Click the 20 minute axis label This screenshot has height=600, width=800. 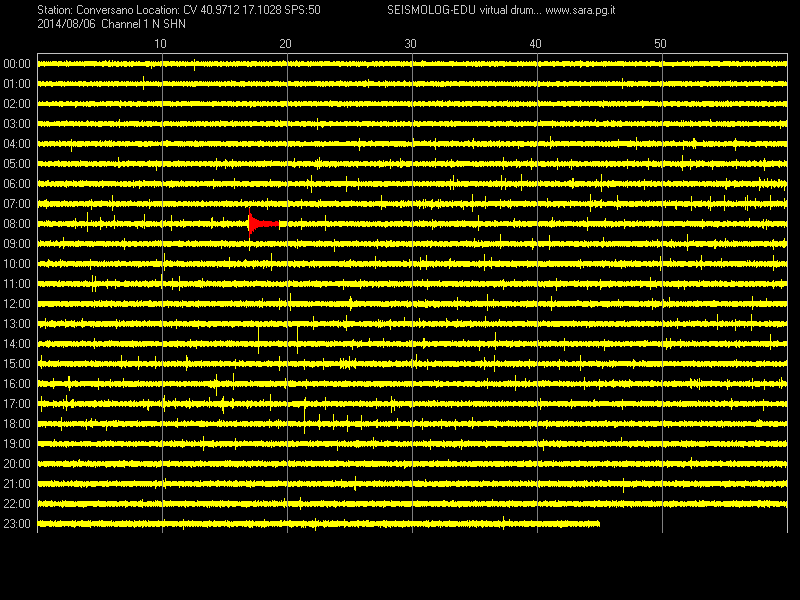(285, 44)
